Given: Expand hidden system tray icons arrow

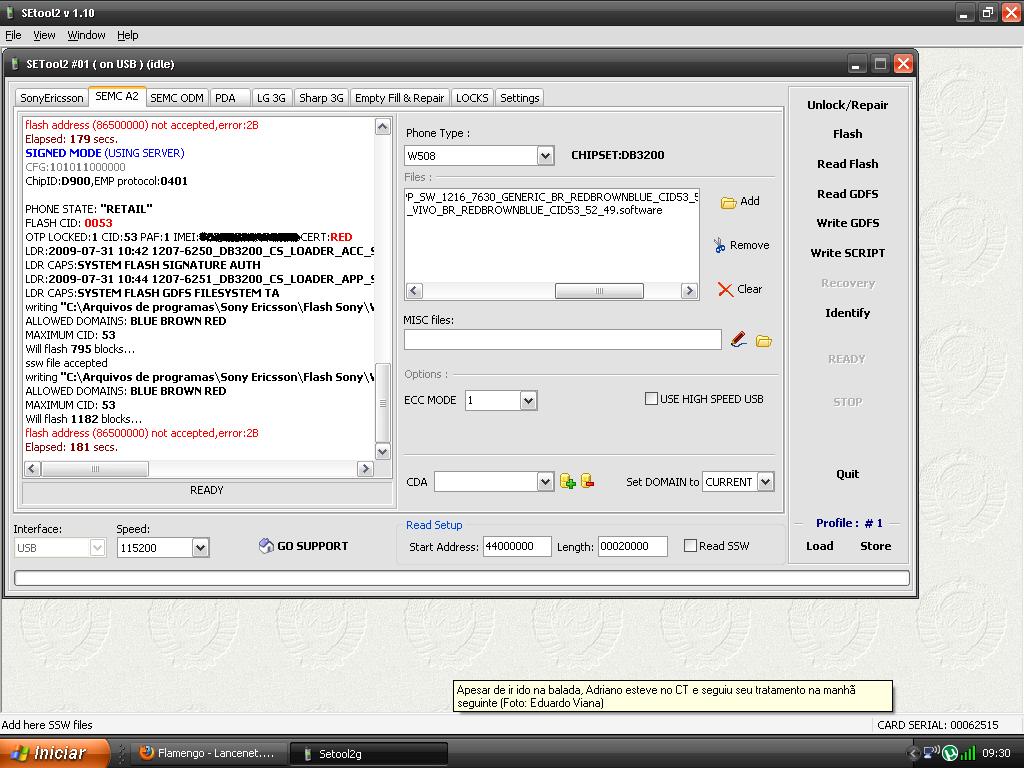Looking at the screenshot, I should 913,753.
